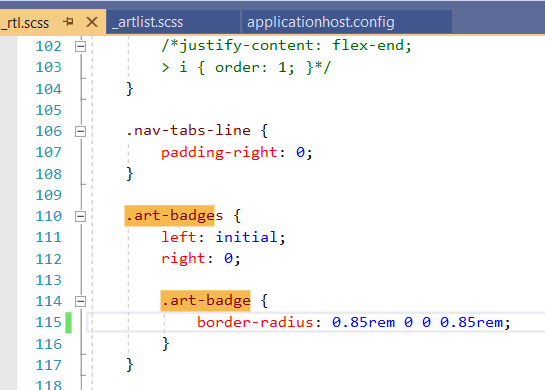Click the highlighted '.art-badges' selector
This screenshot has width=545, height=390.
pyautogui.click(x=169, y=216)
